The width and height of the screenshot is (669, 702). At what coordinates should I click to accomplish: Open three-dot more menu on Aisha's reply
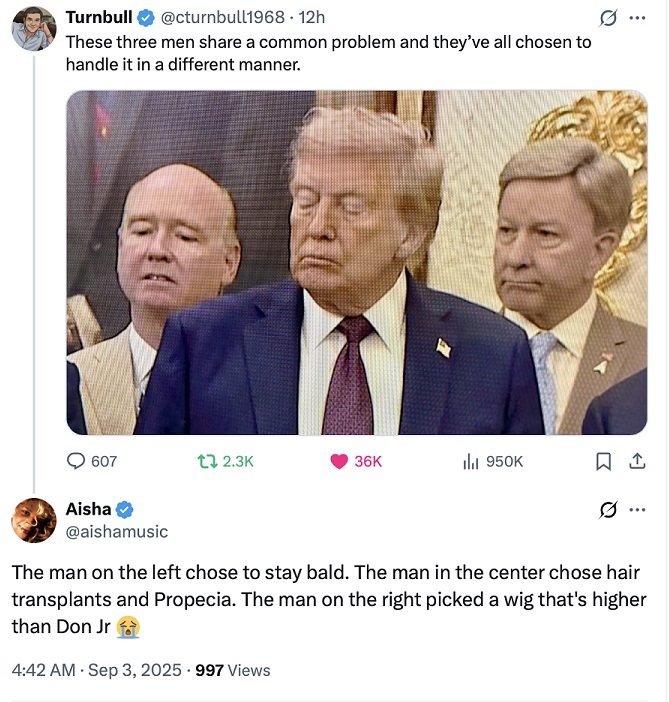637,509
